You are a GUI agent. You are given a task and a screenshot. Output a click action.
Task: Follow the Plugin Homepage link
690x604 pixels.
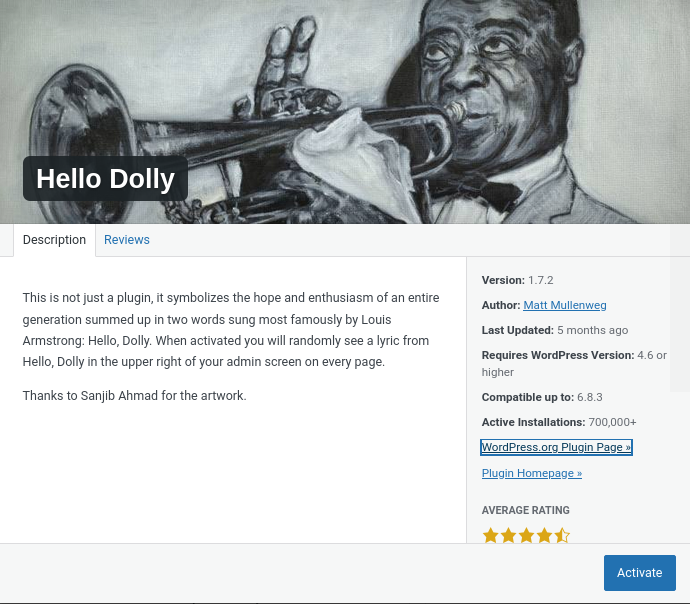coord(532,473)
